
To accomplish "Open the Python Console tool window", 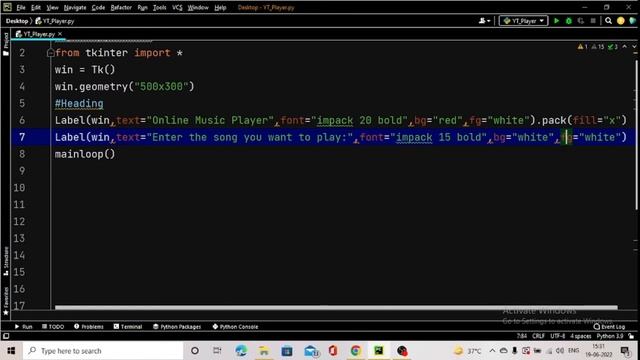I will click(x=235, y=327).
